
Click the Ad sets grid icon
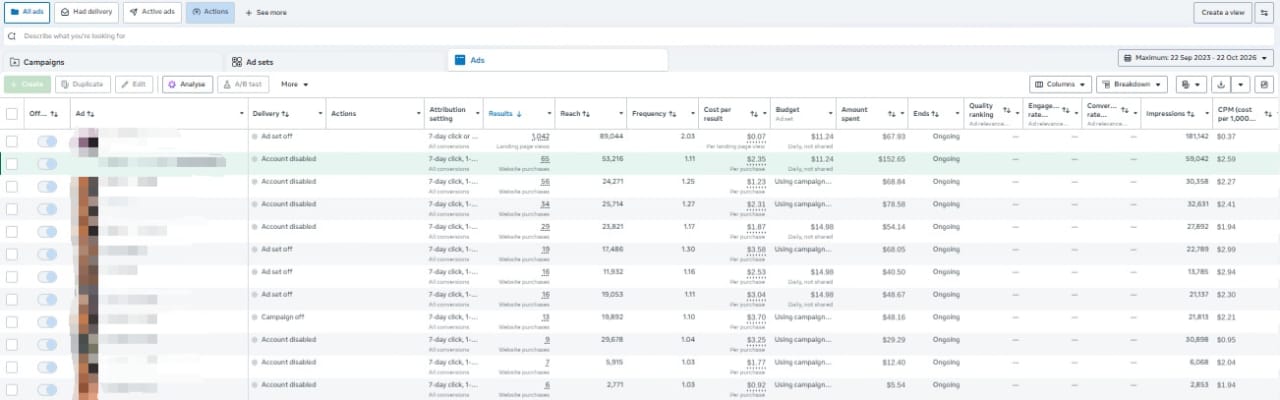[237, 62]
